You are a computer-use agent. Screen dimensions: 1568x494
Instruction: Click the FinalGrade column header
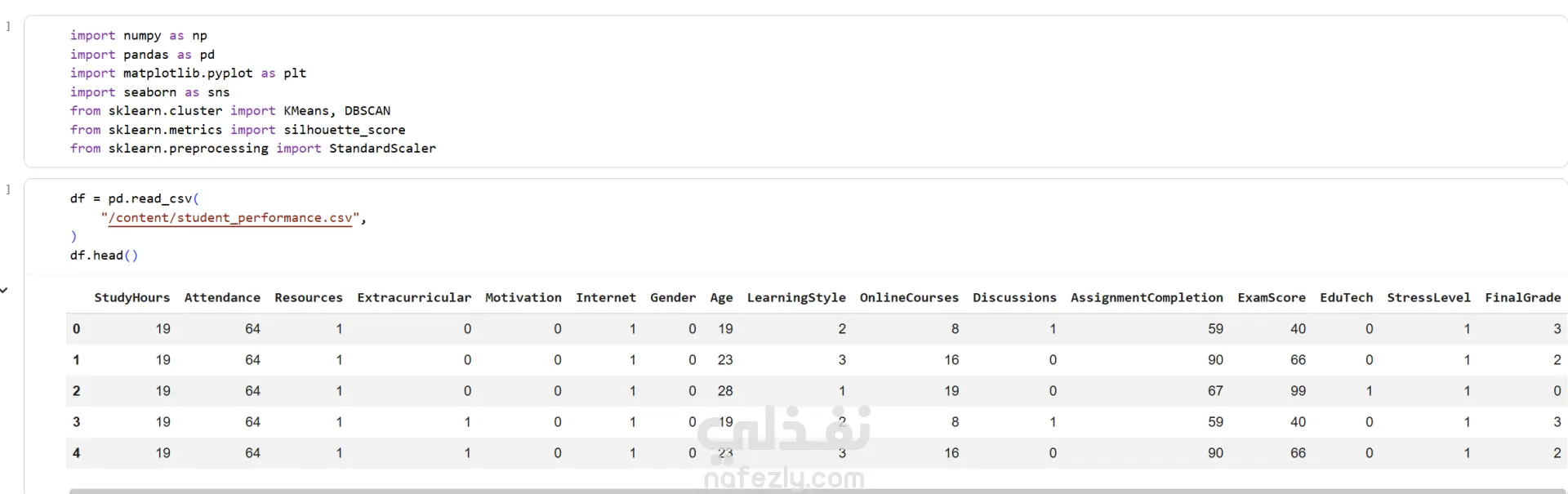pyautogui.click(x=1522, y=298)
